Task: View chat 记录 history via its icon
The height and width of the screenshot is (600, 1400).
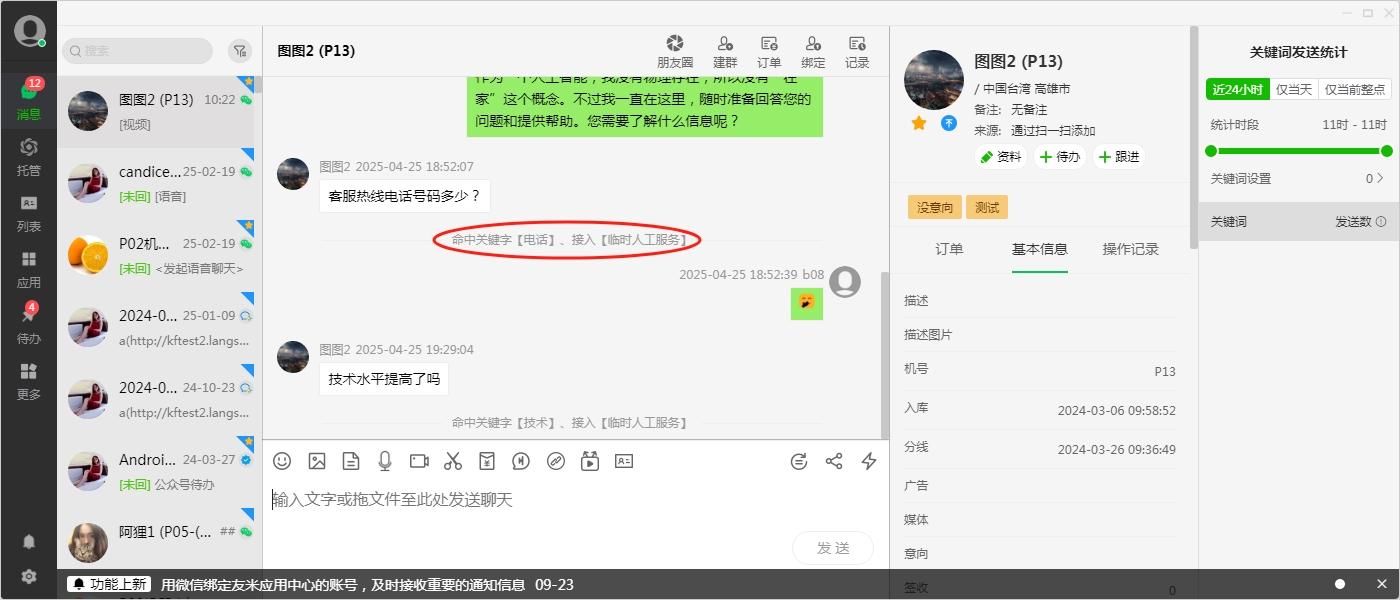Action: point(857,50)
